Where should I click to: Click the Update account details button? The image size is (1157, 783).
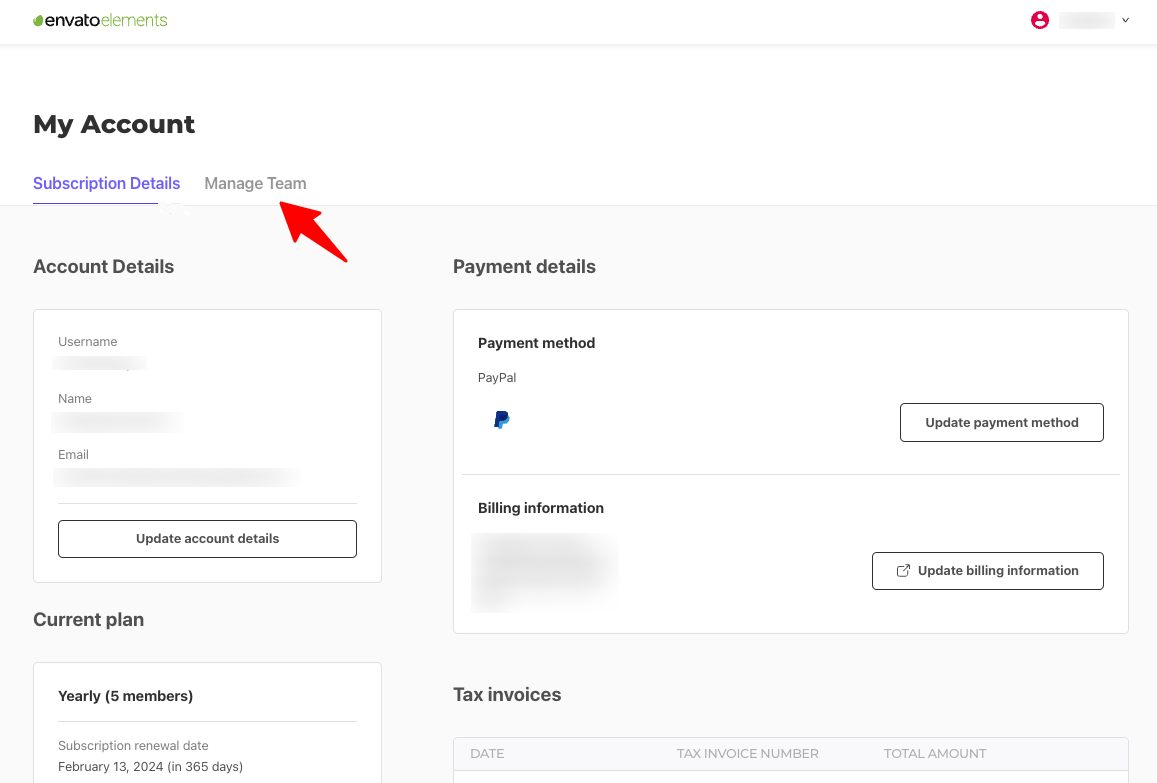click(207, 538)
